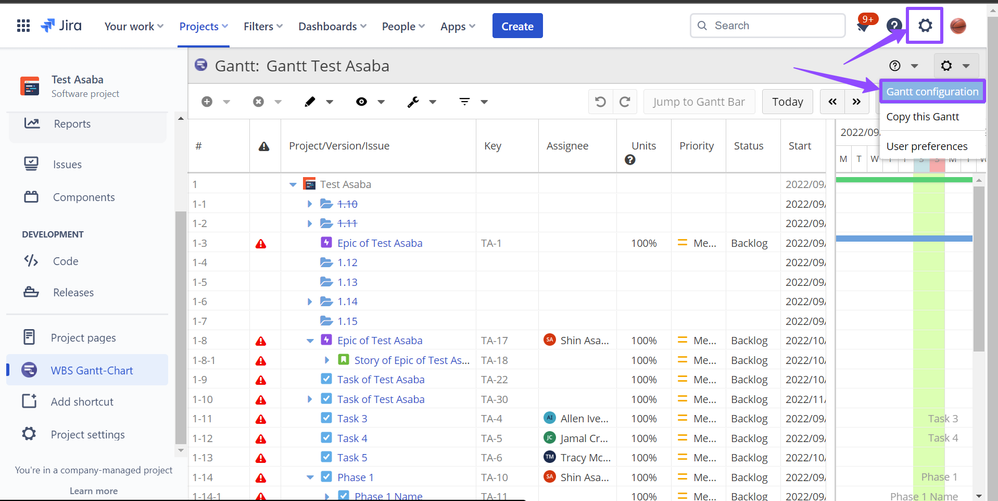Screen dimensions: 998x501
Task: Open Task 3 issue link
Action: [352, 419]
